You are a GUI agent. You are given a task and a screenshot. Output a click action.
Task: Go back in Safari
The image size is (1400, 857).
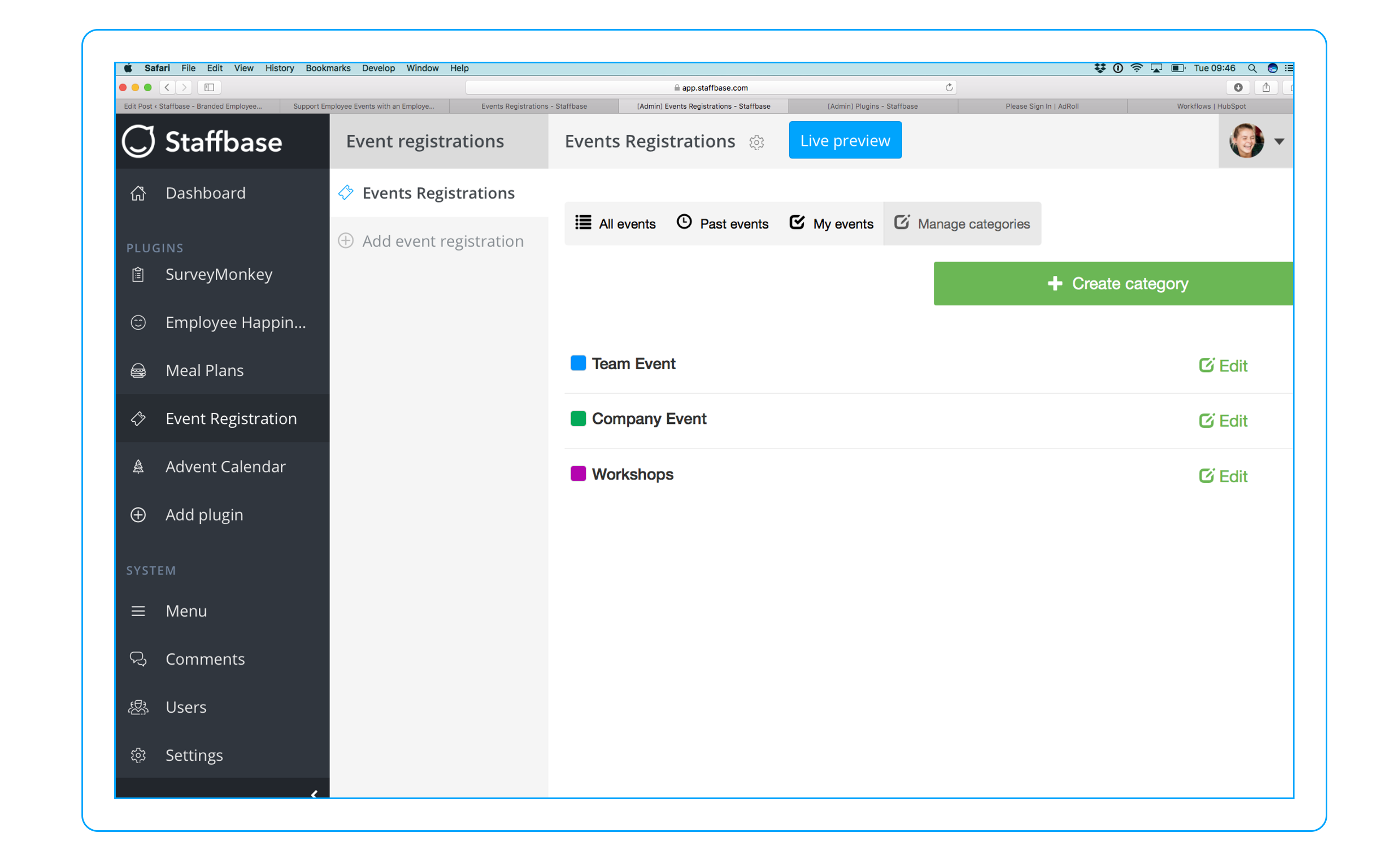click(167, 87)
